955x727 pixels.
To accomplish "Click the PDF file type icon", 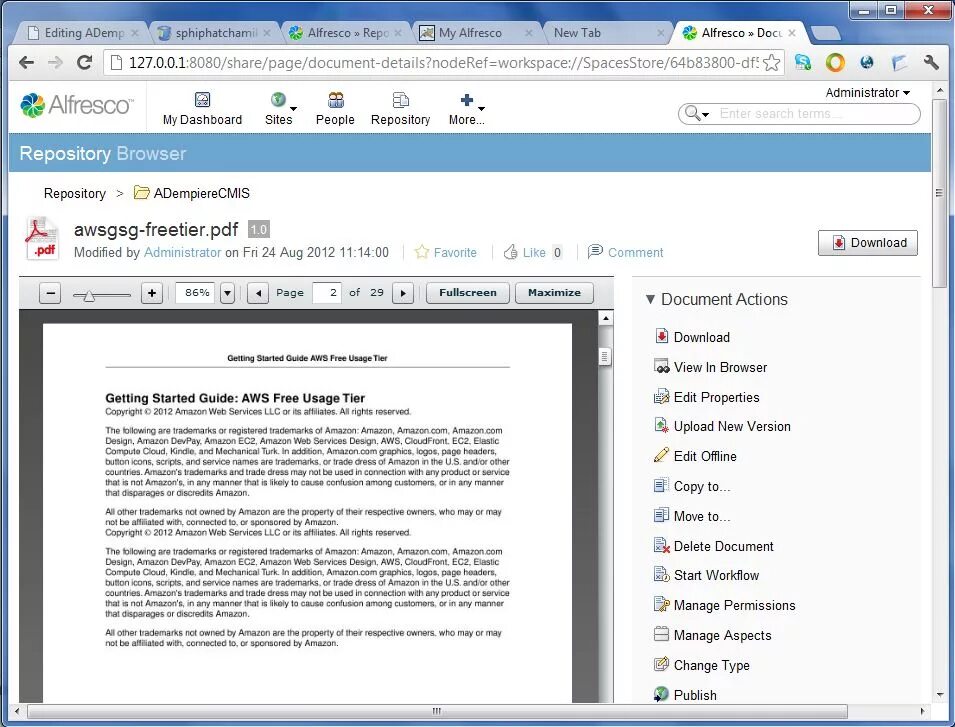I will click(x=41, y=239).
